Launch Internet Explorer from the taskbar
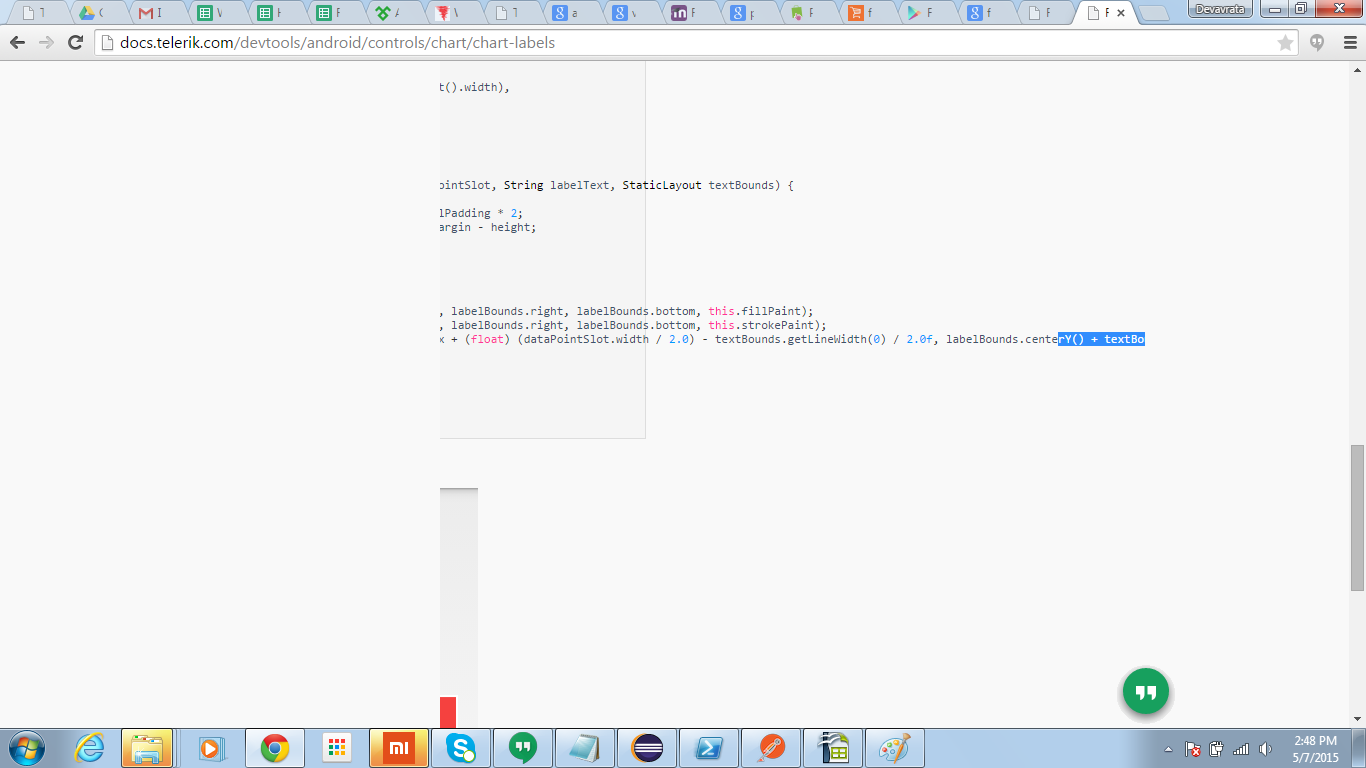 click(89, 748)
